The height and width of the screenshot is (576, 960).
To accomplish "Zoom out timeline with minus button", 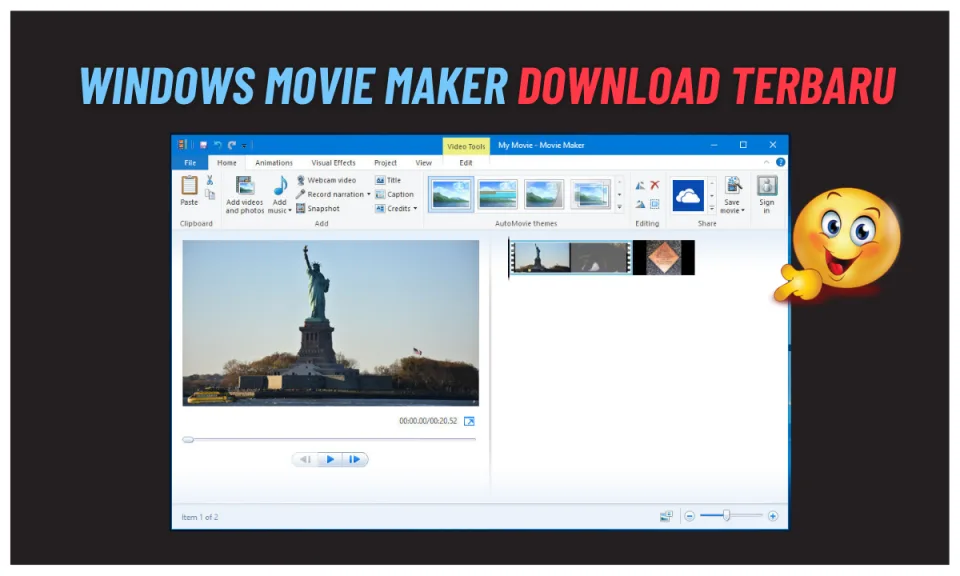I will click(x=689, y=516).
